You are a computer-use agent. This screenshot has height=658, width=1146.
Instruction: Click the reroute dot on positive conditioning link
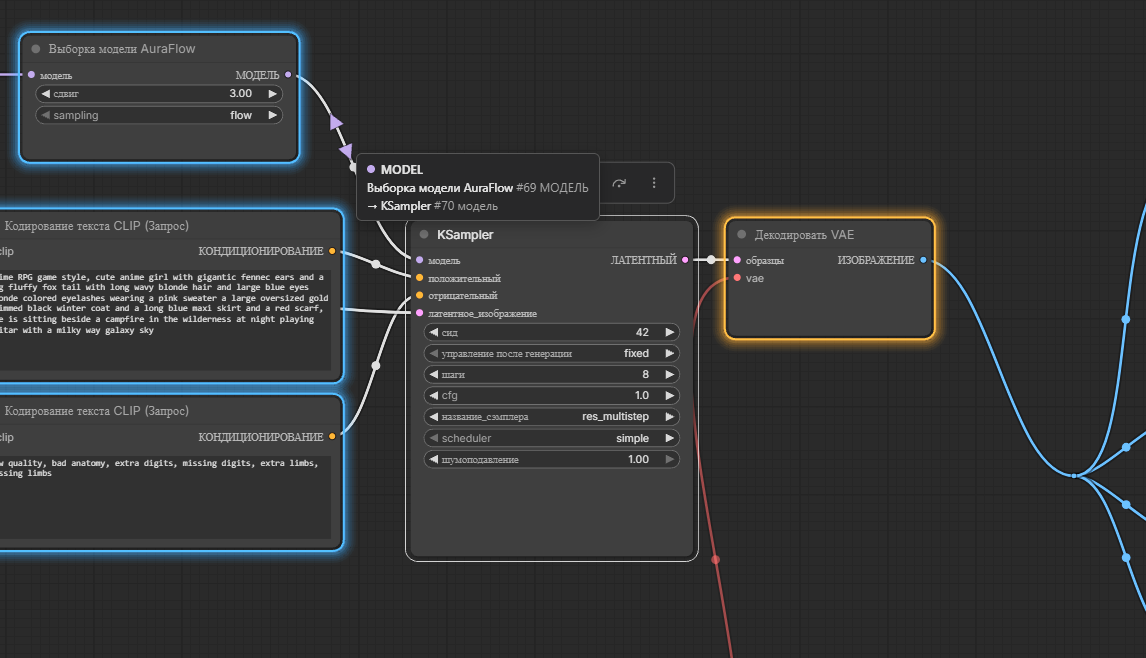[376, 264]
